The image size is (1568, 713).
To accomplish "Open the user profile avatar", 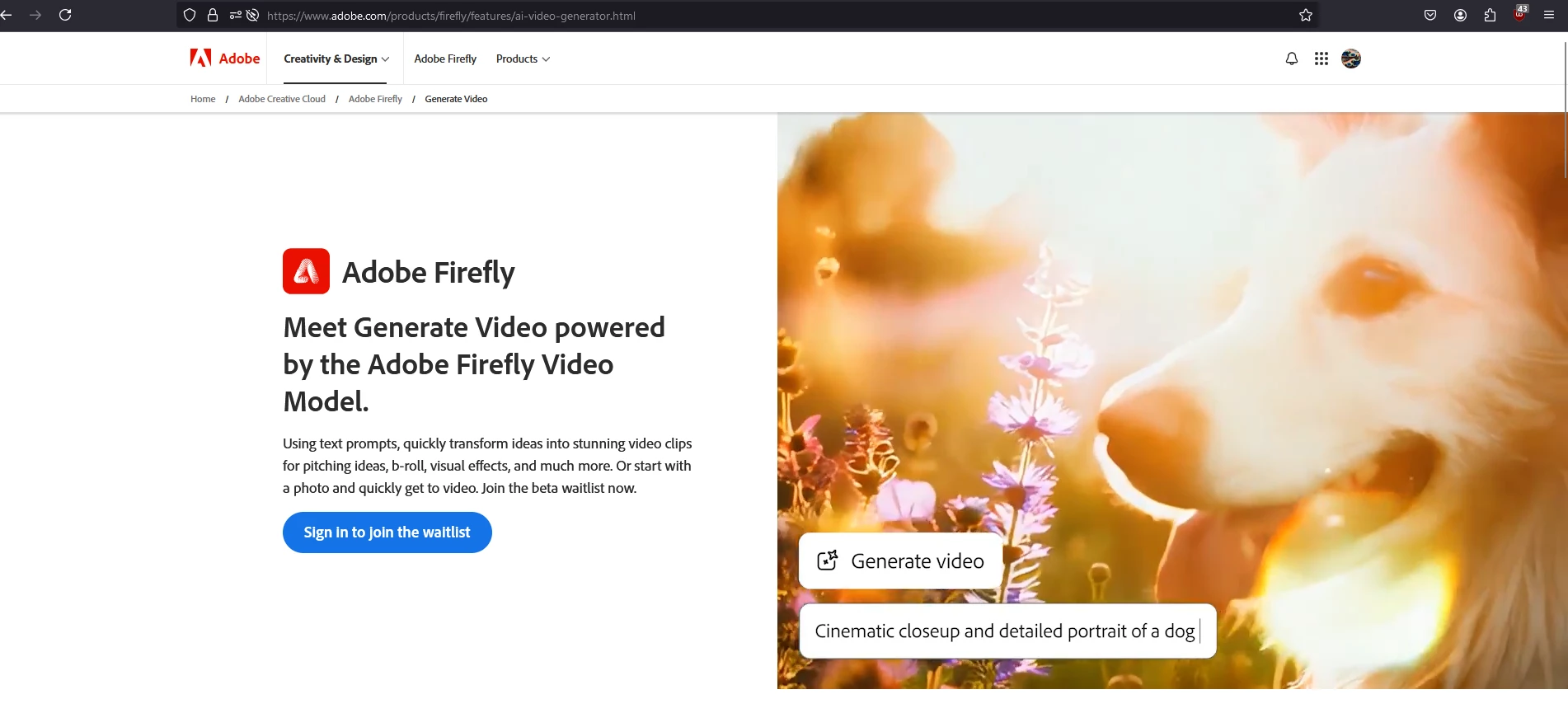I will (x=1351, y=59).
